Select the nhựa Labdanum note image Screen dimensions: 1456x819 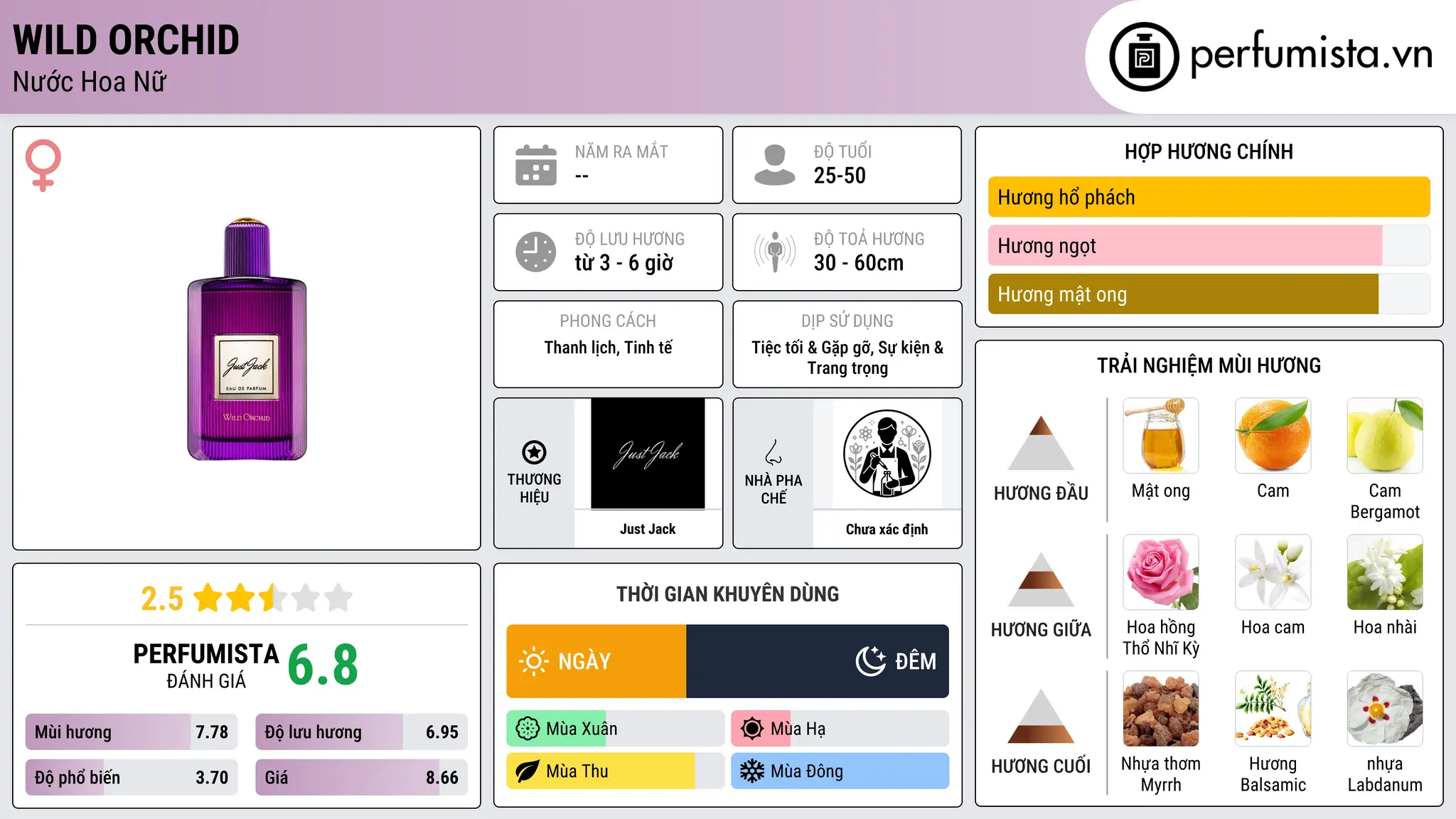[1385, 709]
